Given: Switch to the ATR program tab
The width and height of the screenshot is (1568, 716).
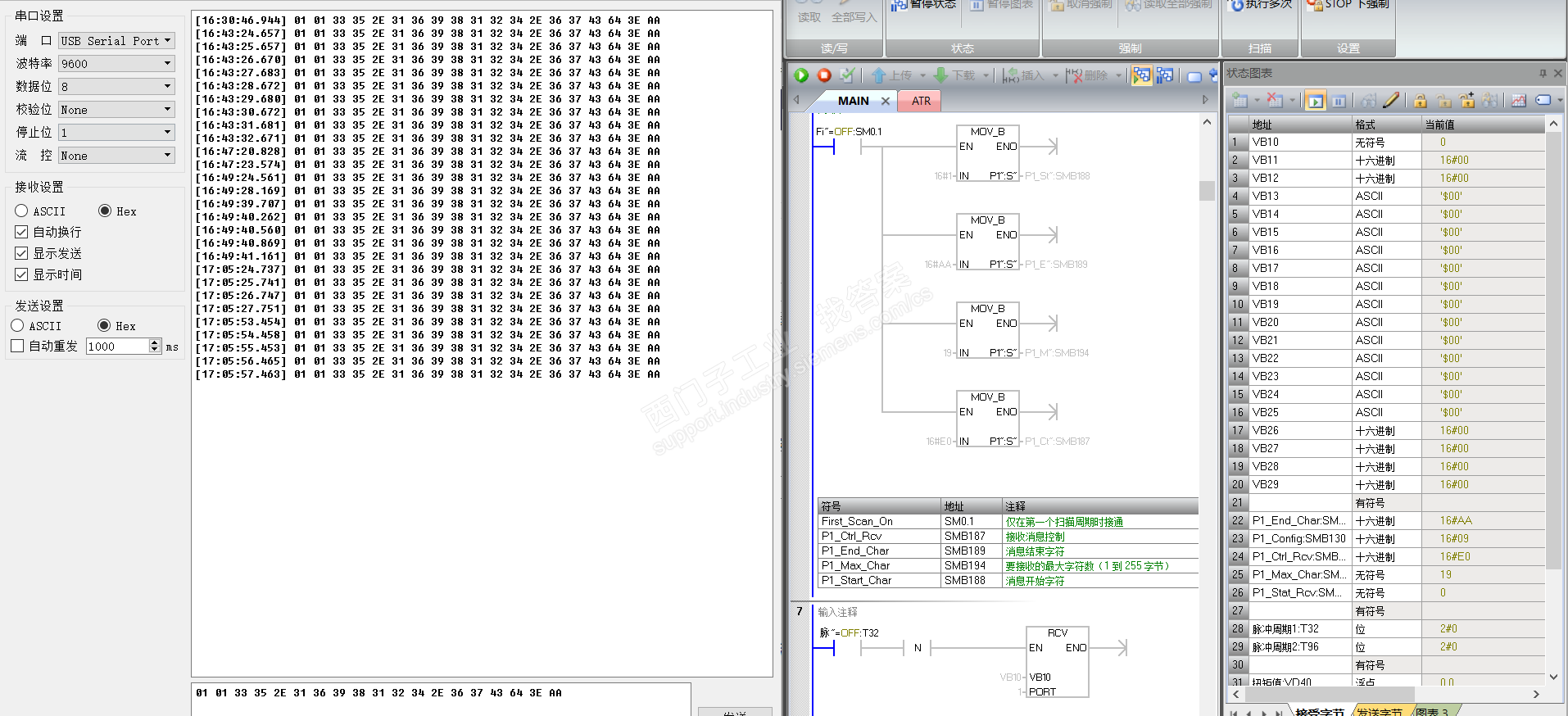Looking at the screenshot, I should 921,101.
